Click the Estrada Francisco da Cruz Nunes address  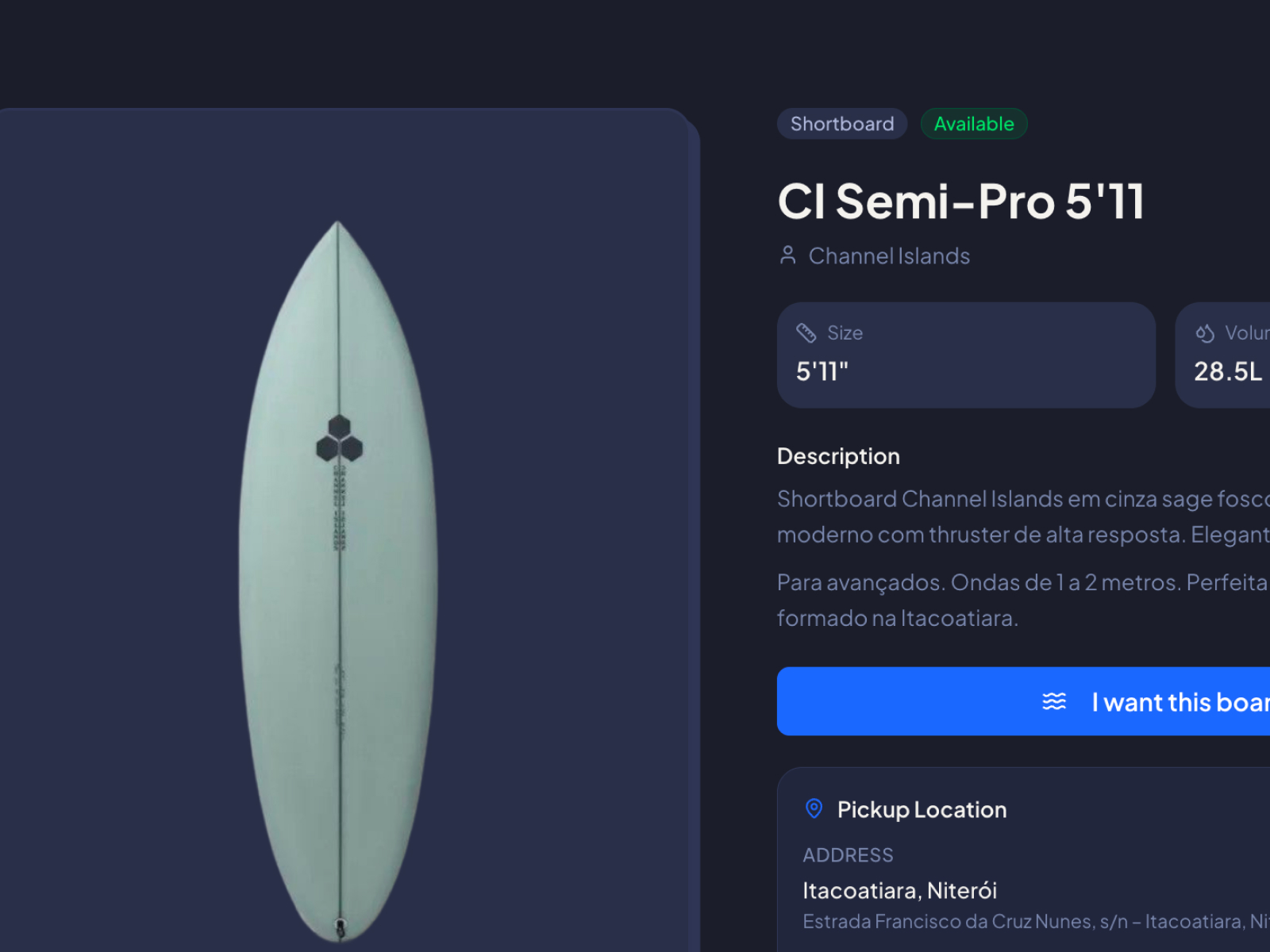tap(1032, 922)
